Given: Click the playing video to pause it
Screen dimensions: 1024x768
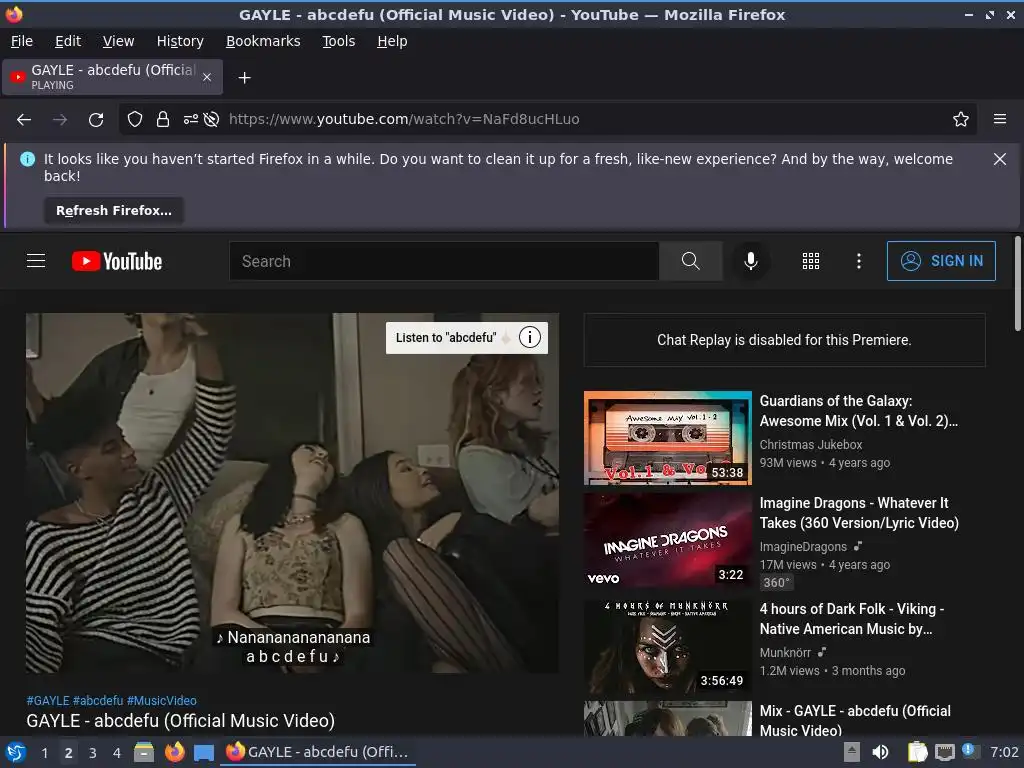Looking at the screenshot, I should pos(292,493).
